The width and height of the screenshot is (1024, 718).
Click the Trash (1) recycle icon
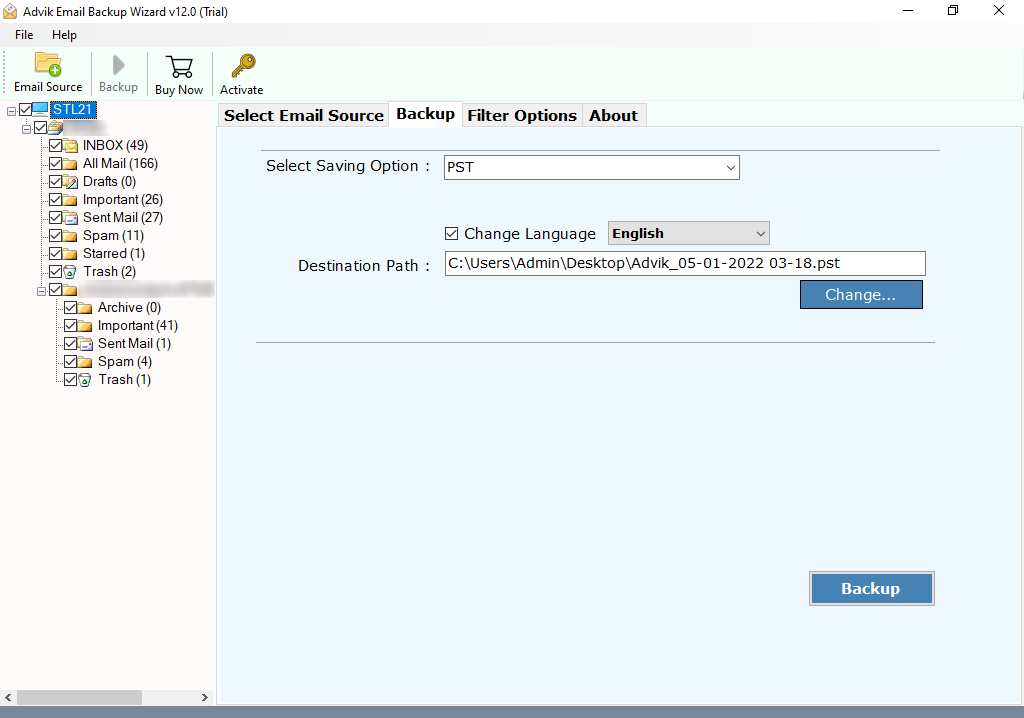pos(85,380)
